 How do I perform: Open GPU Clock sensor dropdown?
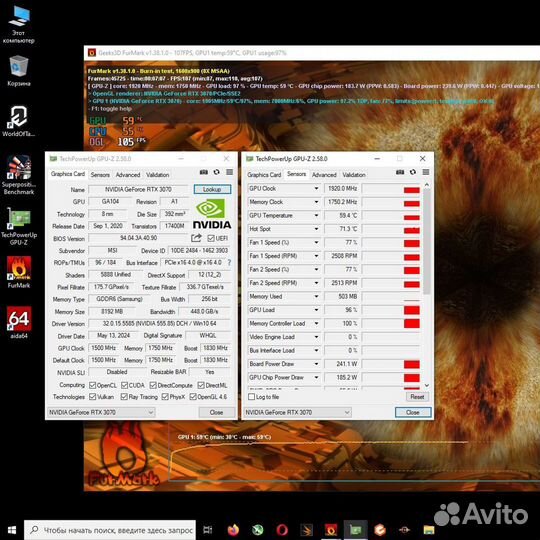316,188
